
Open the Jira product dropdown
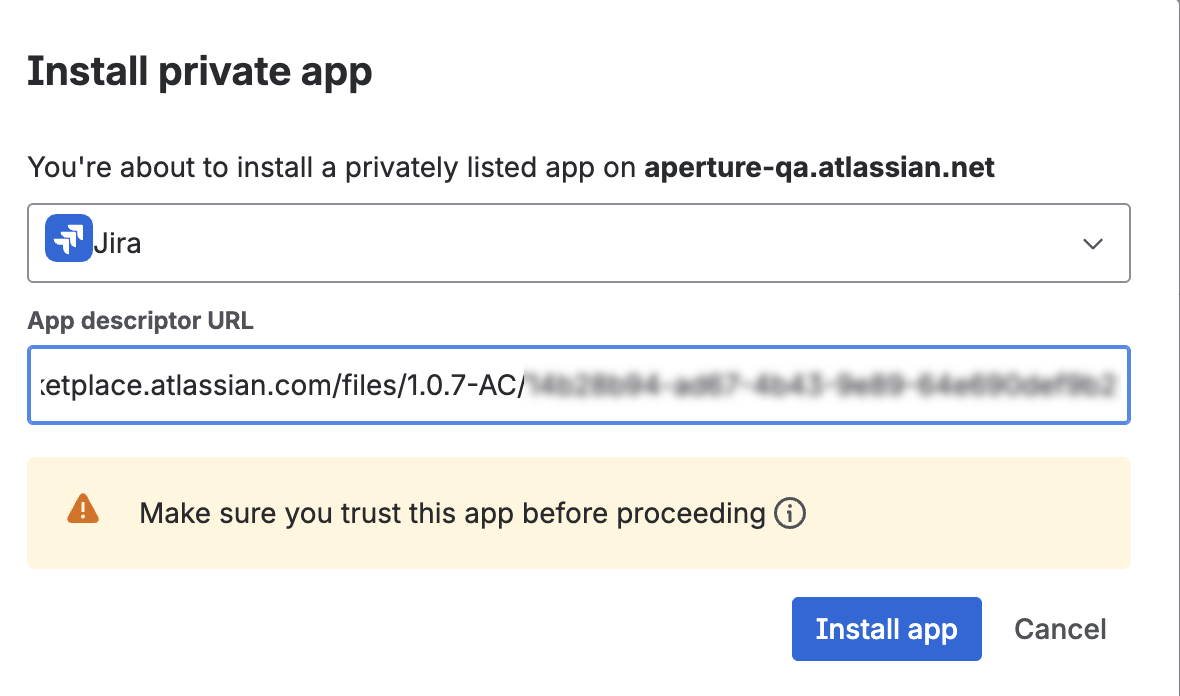(578, 243)
